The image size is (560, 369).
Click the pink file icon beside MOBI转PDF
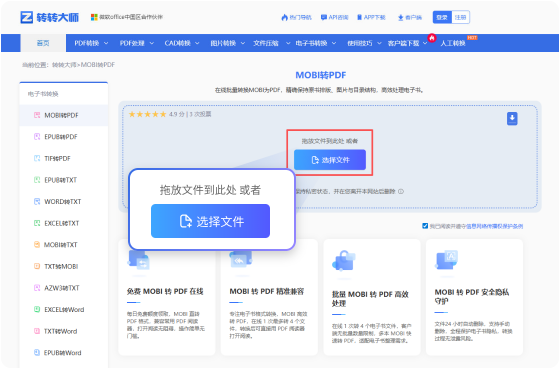(x=37, y=115)
